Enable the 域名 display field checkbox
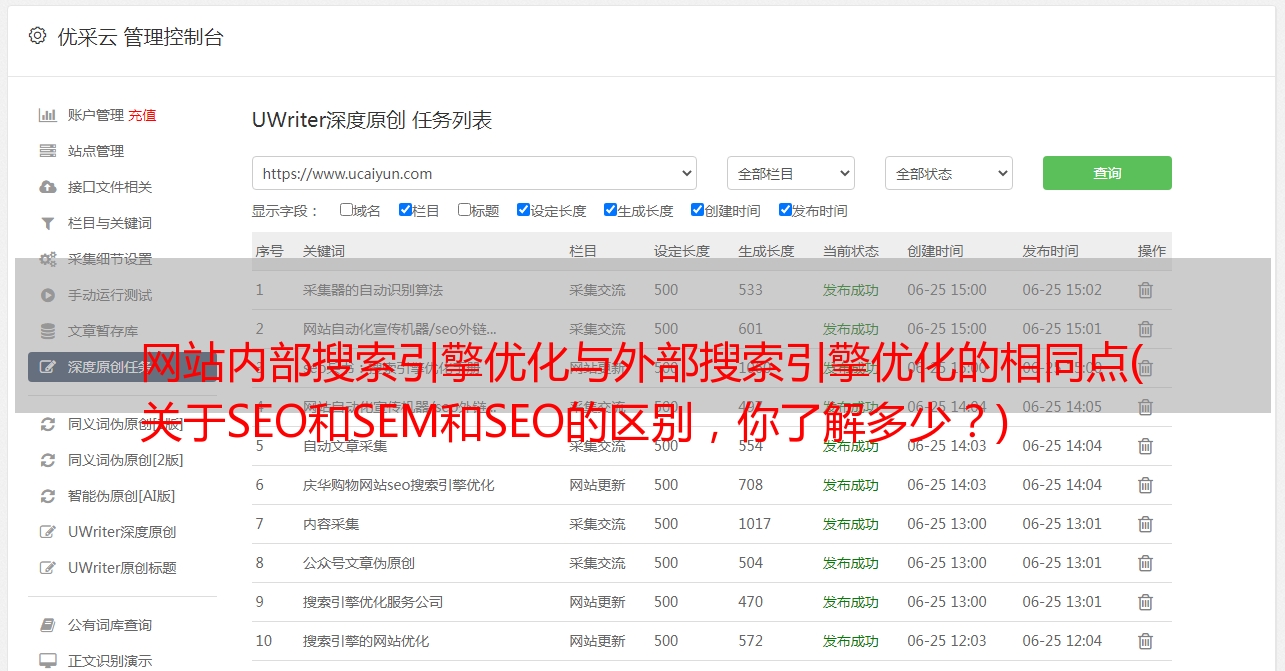The image size is (1285, 671). [346, 210]
